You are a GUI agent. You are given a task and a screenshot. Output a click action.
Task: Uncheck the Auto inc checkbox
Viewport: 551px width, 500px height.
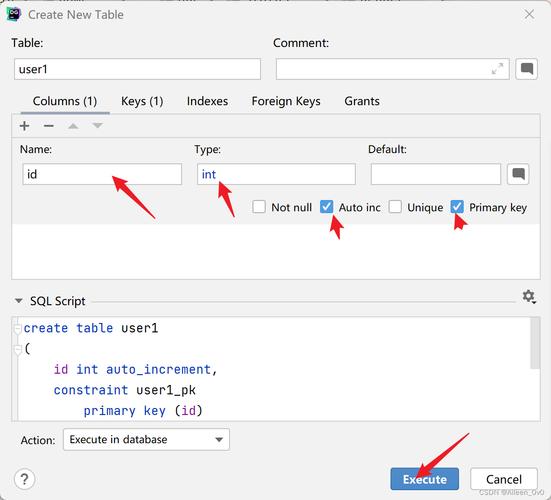click(326, 207)
